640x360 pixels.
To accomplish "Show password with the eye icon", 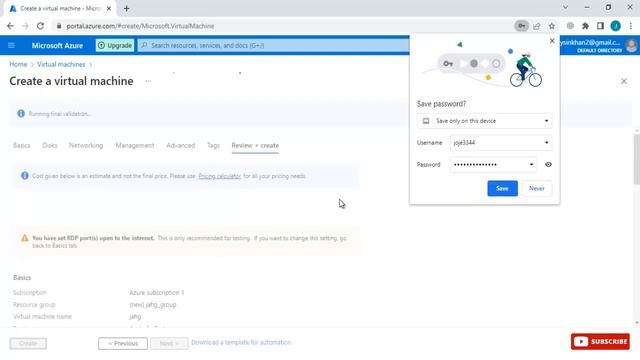I will click(x=548, y=164).
